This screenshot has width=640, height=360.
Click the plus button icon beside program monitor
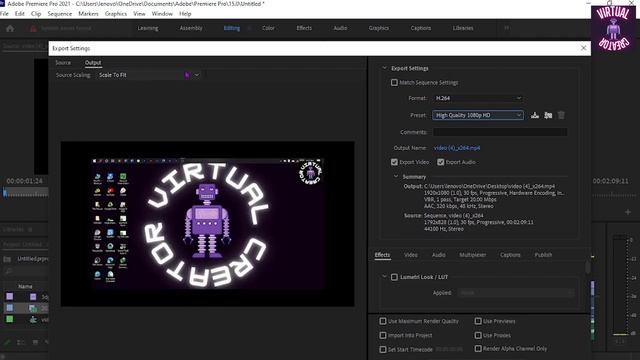(x=628, y=212)
